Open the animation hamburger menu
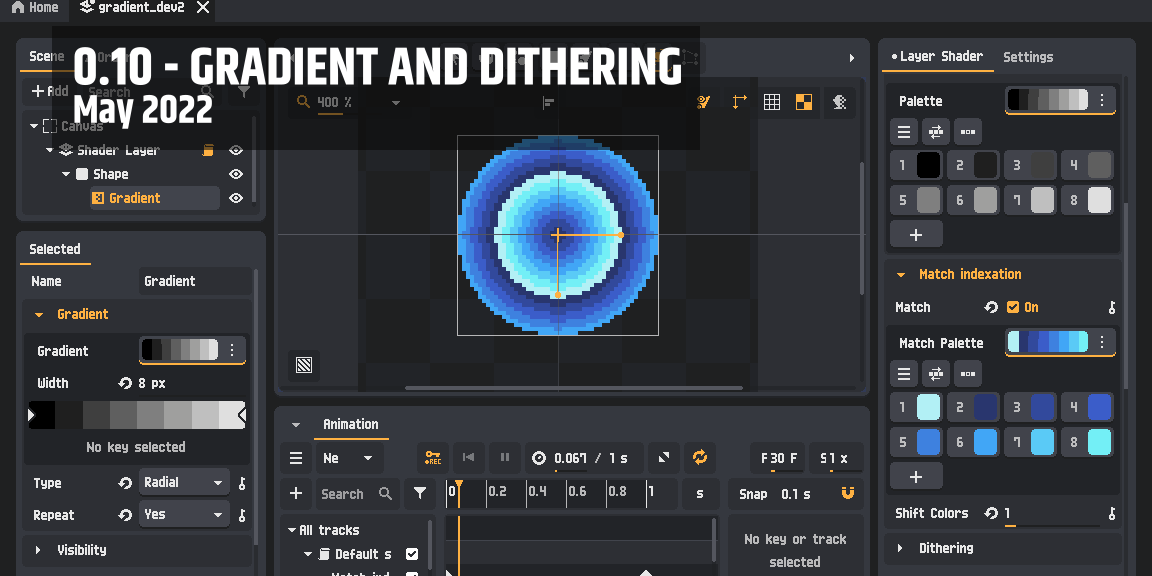1152x576 pixels. [295, 458]
